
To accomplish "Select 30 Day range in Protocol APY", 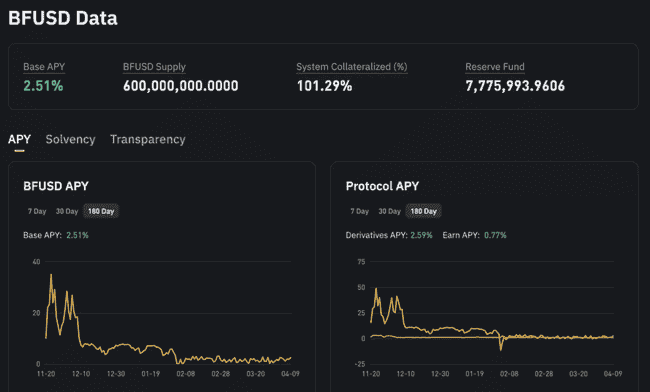I will (x=389, y=211).
